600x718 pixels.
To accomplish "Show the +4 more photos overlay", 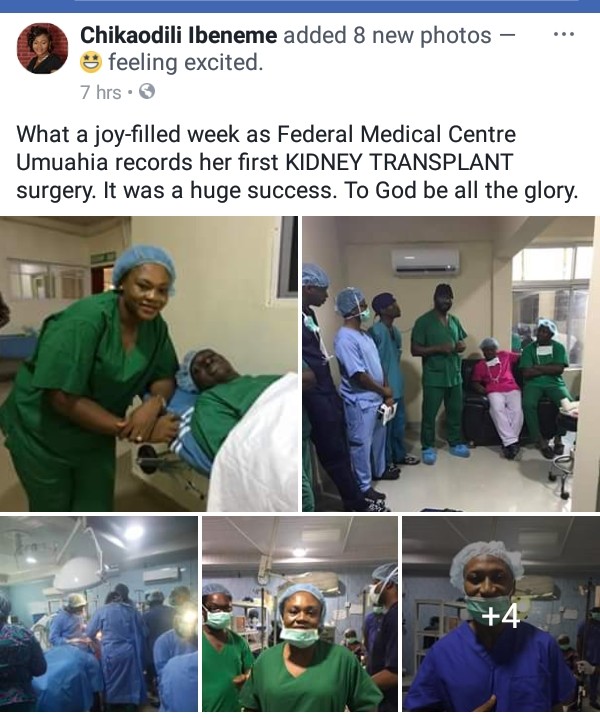I will [x=501, y=614].
